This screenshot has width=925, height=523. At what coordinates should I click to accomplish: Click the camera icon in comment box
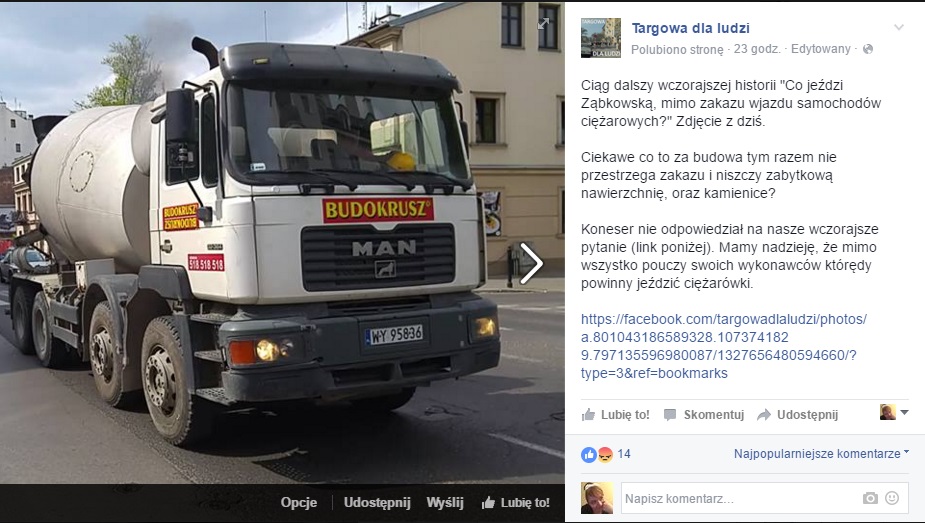[870, 499]
